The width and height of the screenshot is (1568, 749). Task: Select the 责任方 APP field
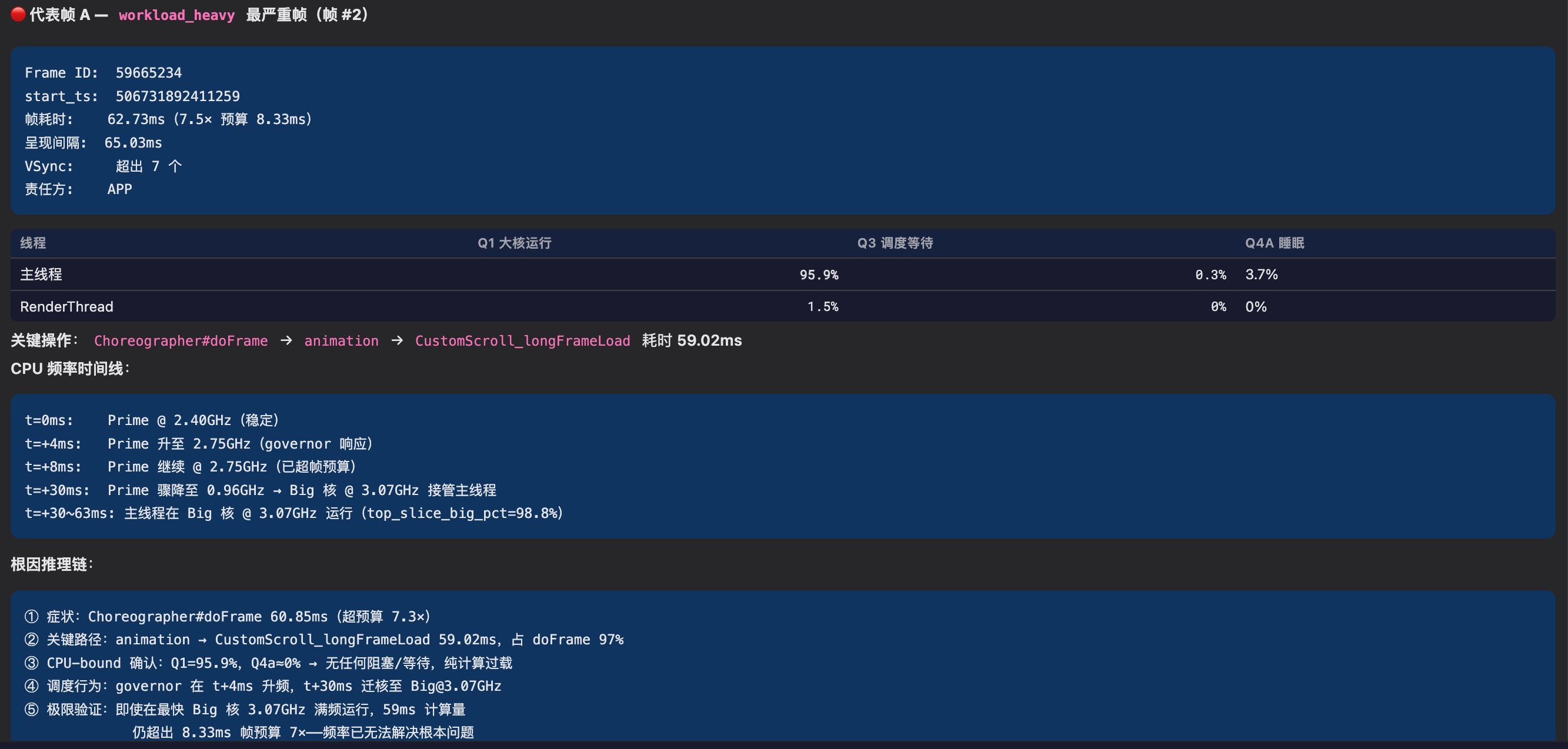click(x=79, y=189)
